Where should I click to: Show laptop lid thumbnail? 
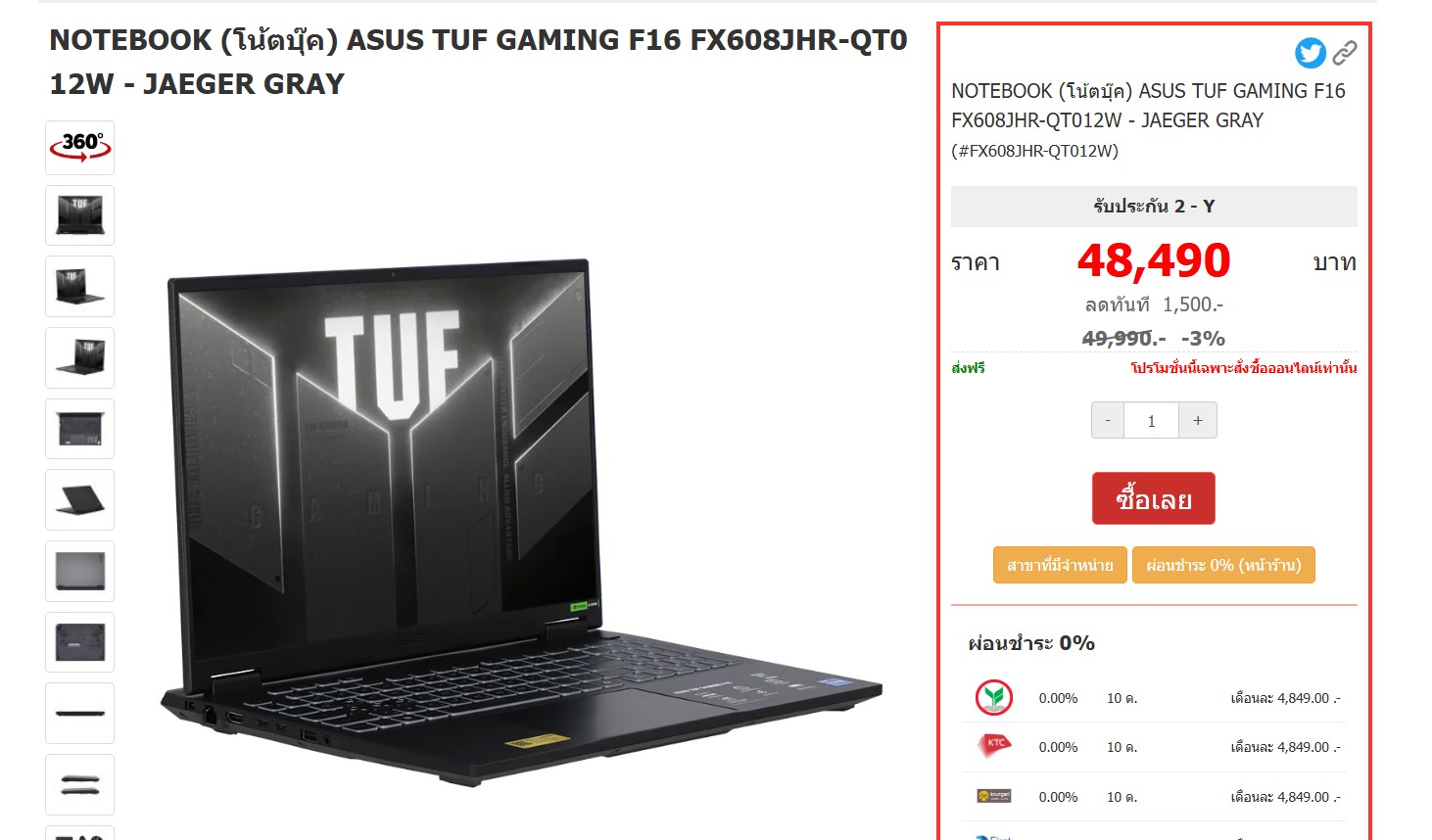[79, 572]
